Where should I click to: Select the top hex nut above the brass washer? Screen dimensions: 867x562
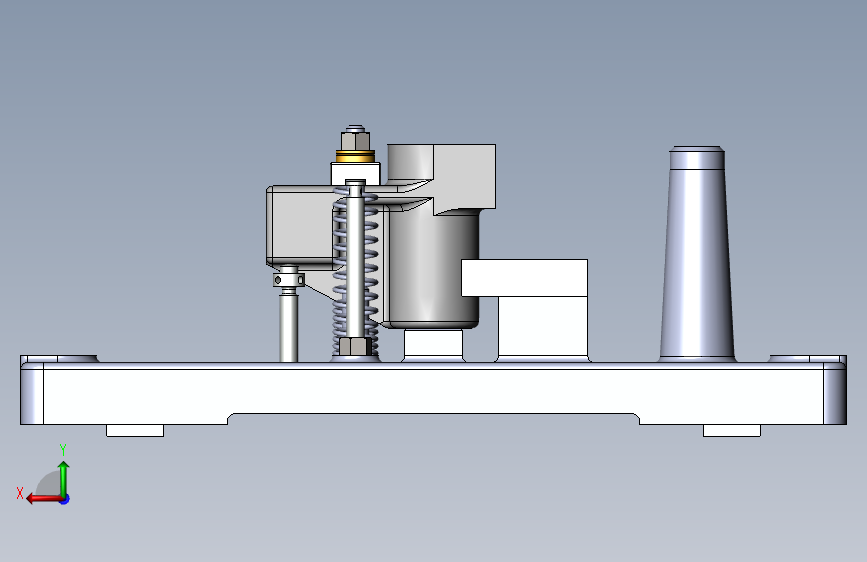(x=356, y=139)
